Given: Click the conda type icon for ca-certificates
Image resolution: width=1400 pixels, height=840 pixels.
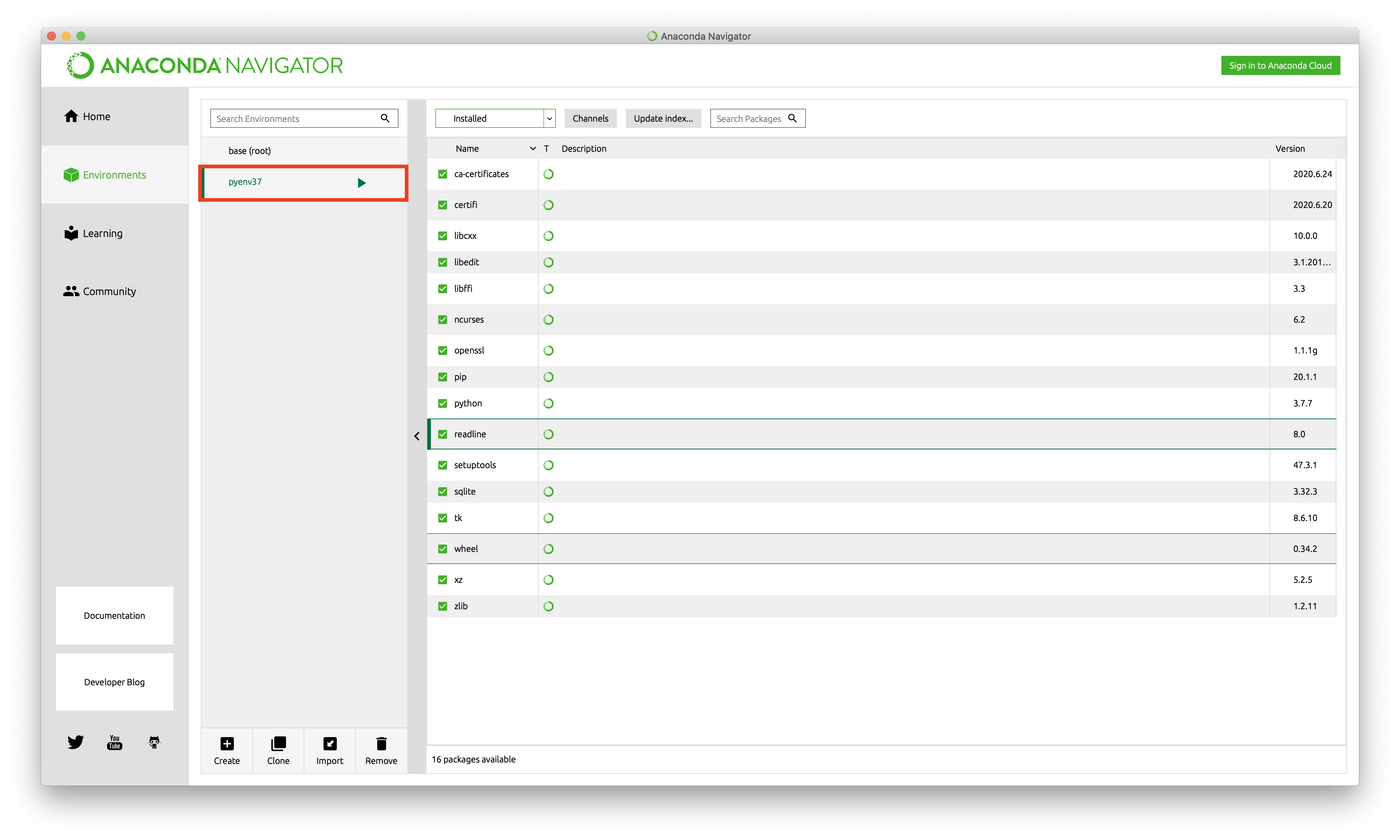Looking at the screenshot, I should click(548, 174).
